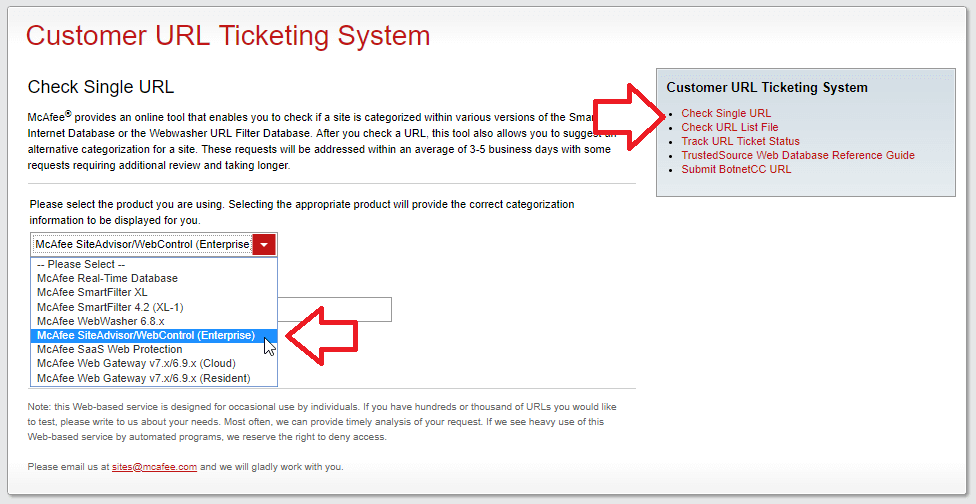The width and height of the screenshot is (976, 504).
Task: Open the Submit BotnetCC URL link
Action: pyautogui.click(x=736, y=169)
